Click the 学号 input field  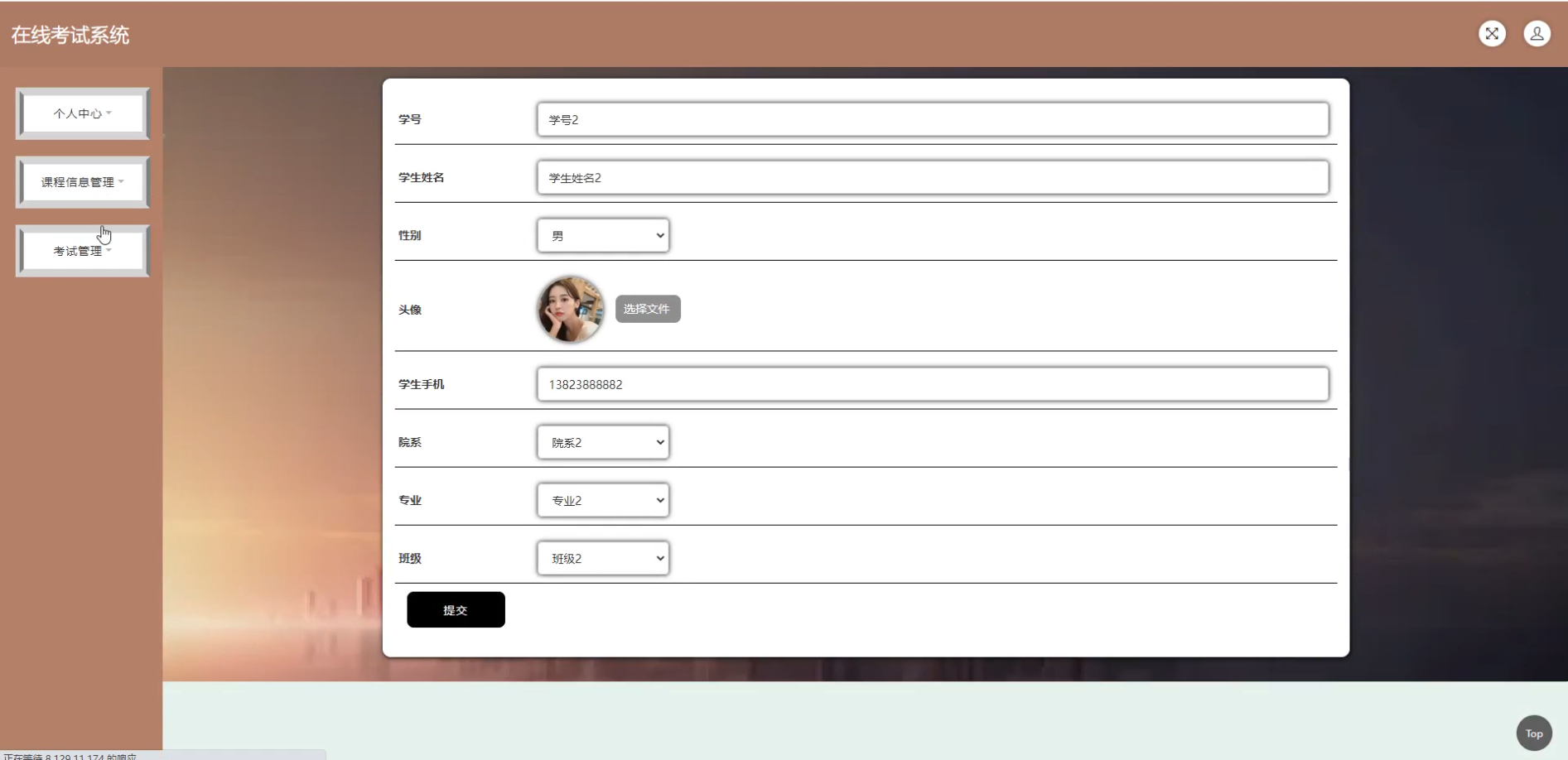point(933,119)
